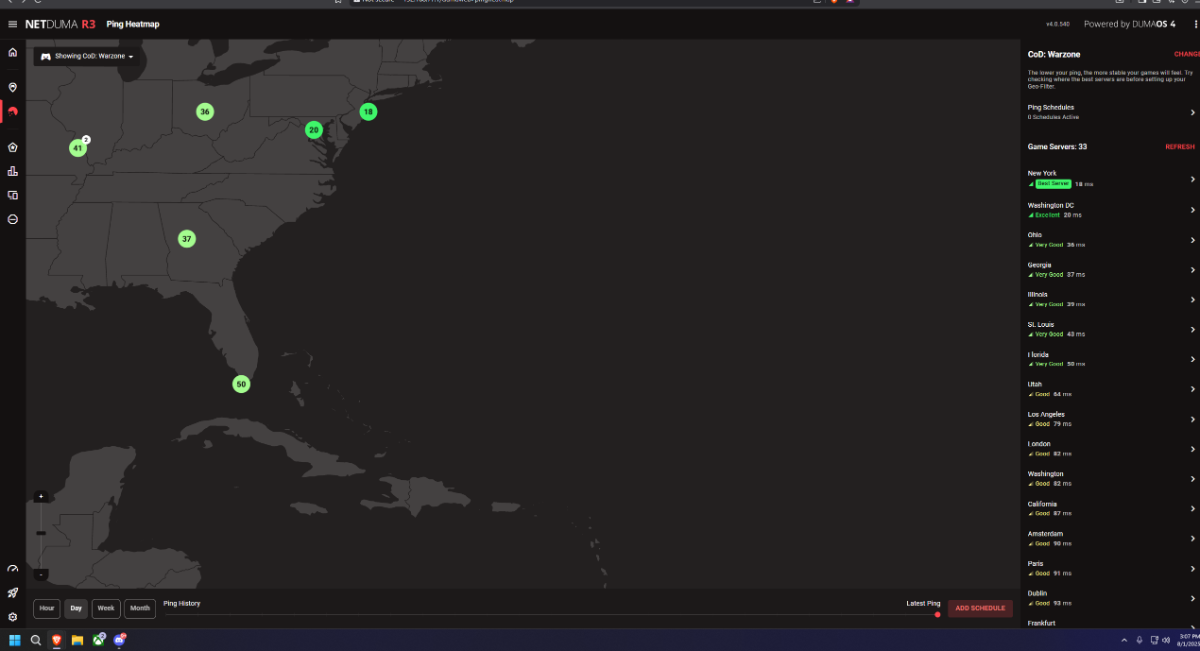
Task: Open the pentagon-shaped sidebar icon
Action: coord(12,147)
